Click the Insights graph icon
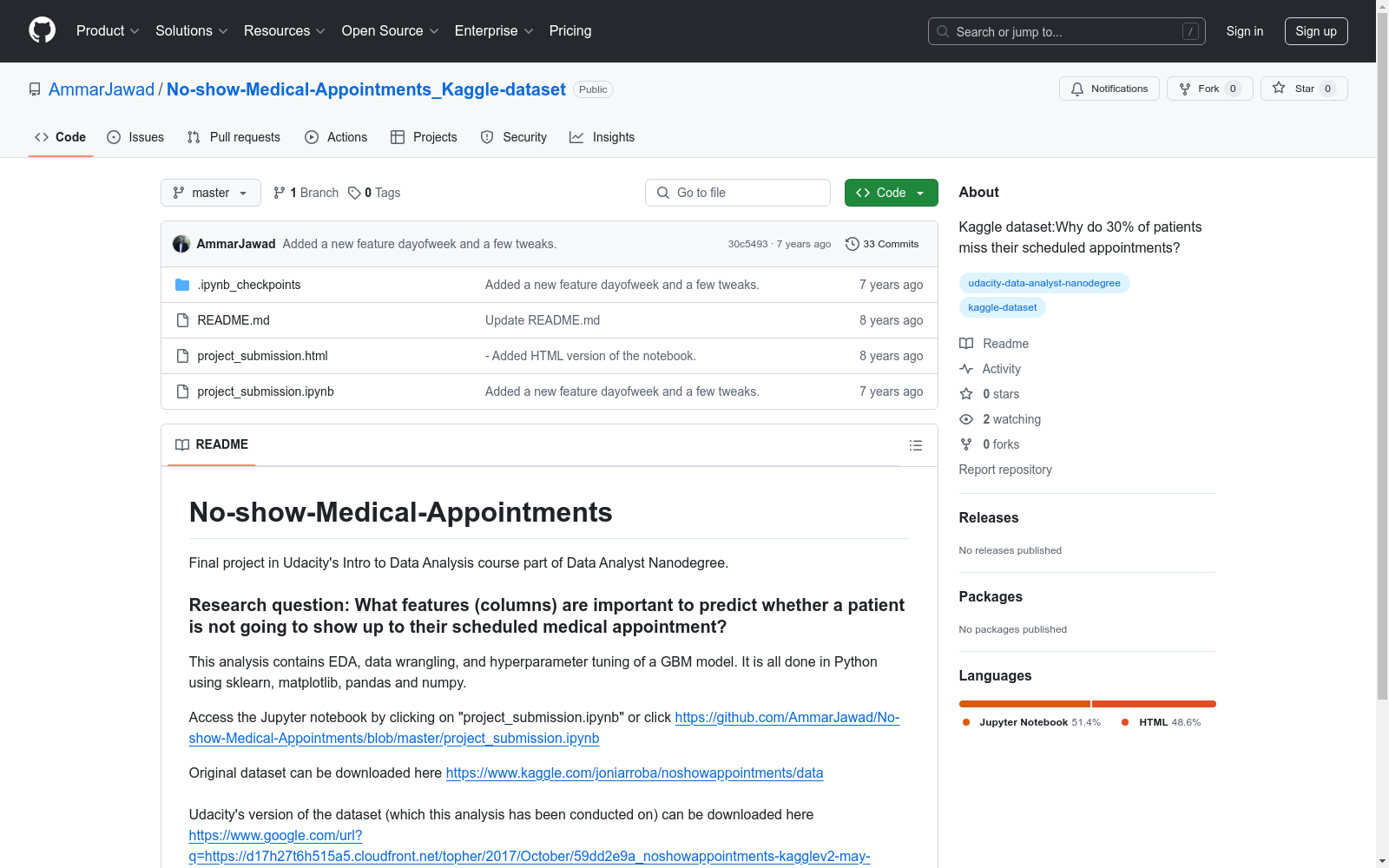The width and height of the screenshot is (1389, 868). [x=576, y=137]
